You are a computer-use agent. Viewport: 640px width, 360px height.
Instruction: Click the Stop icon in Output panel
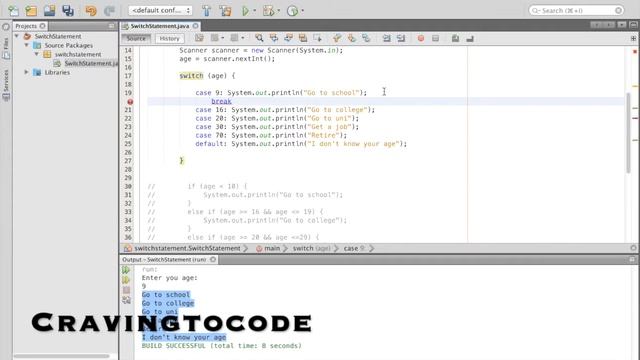pyautogui.click(x=126, y=290)
